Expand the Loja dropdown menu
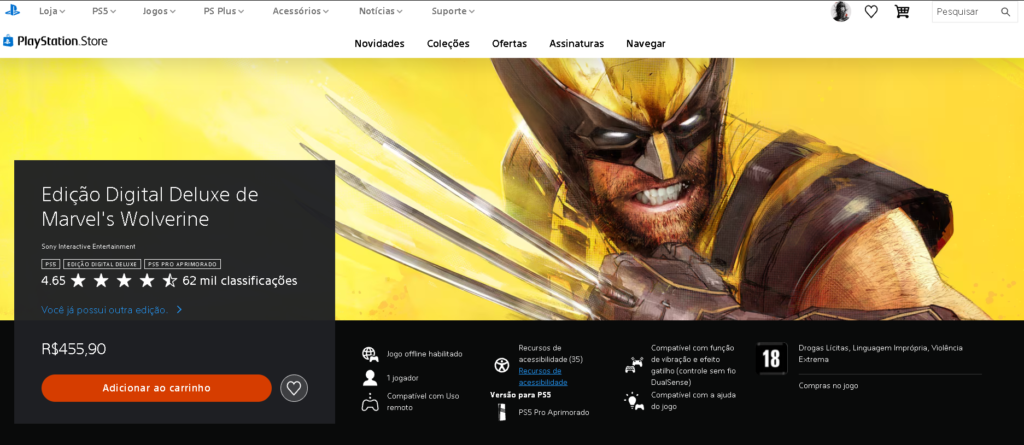 point(52,11)
